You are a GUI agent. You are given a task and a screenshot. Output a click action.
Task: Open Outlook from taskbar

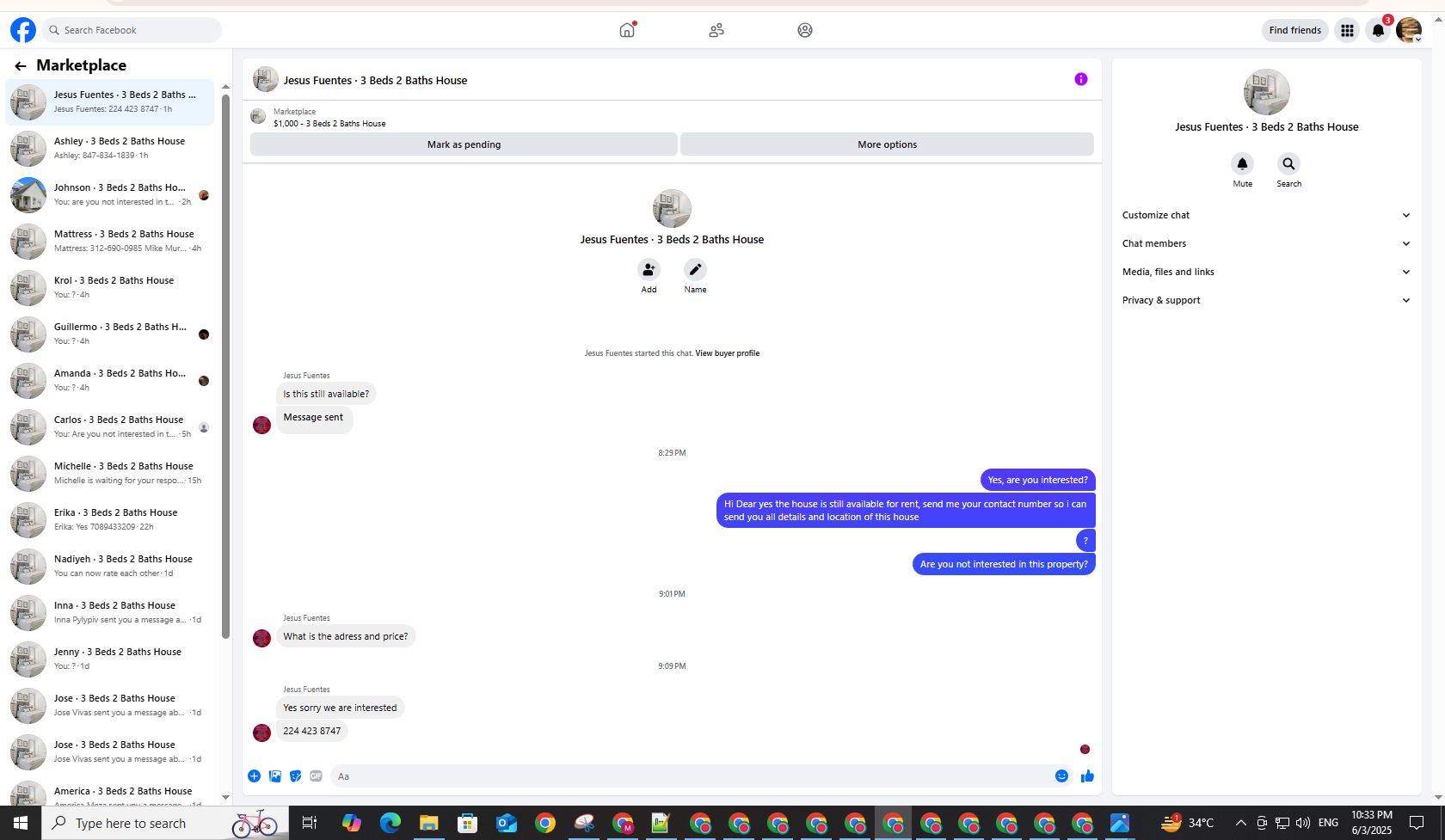point(507,823)
